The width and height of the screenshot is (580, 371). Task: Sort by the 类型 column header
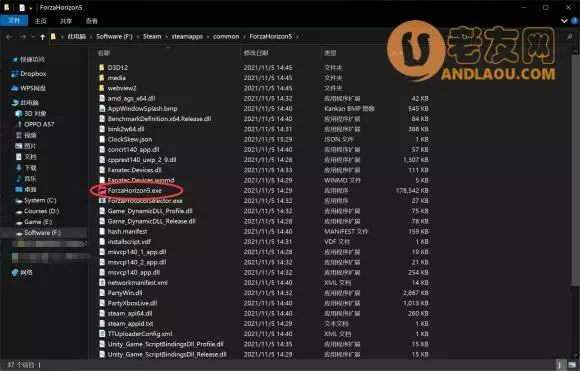pos(330,53)
